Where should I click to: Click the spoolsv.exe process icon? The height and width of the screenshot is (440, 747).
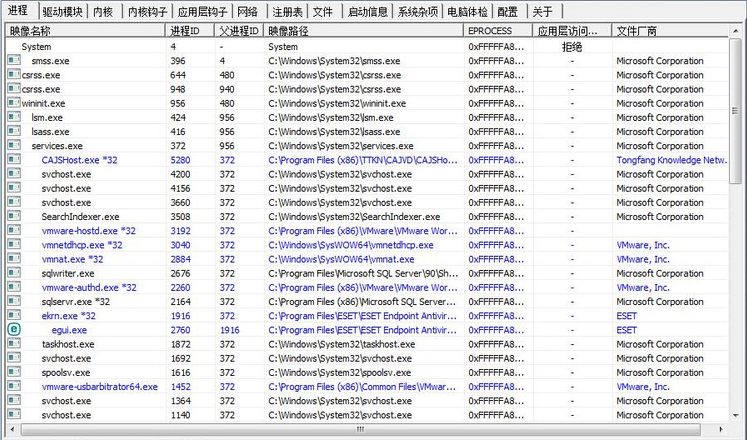[x=14, y=371]
